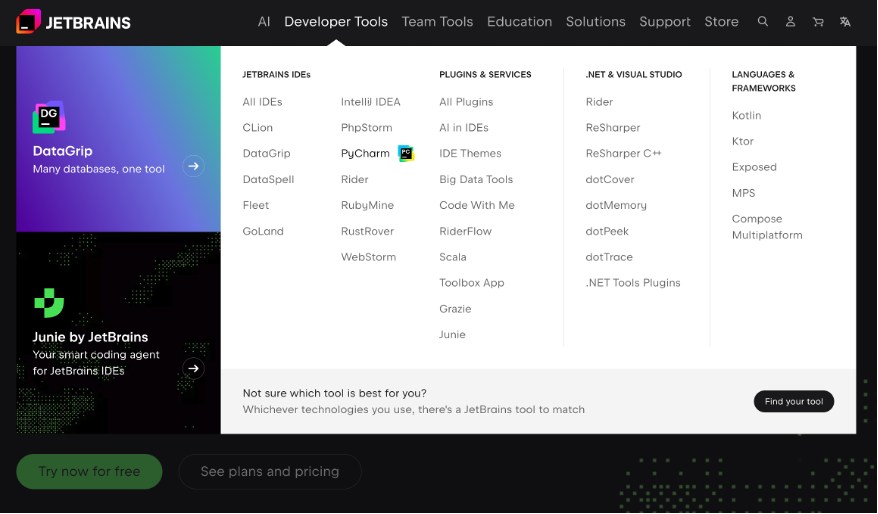This screenshot has height=514, width=878.
Task: Open the ReSharper C++ link
Action: pos(623,153)
